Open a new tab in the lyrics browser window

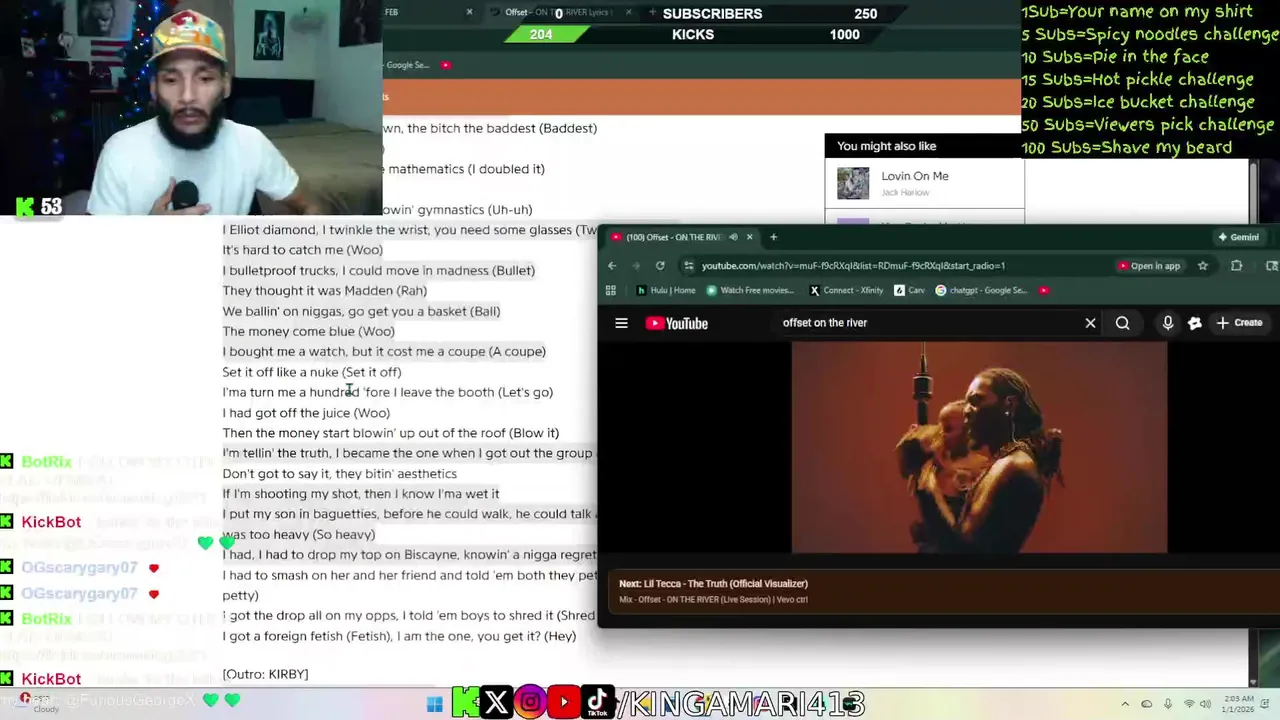(653, 12)
